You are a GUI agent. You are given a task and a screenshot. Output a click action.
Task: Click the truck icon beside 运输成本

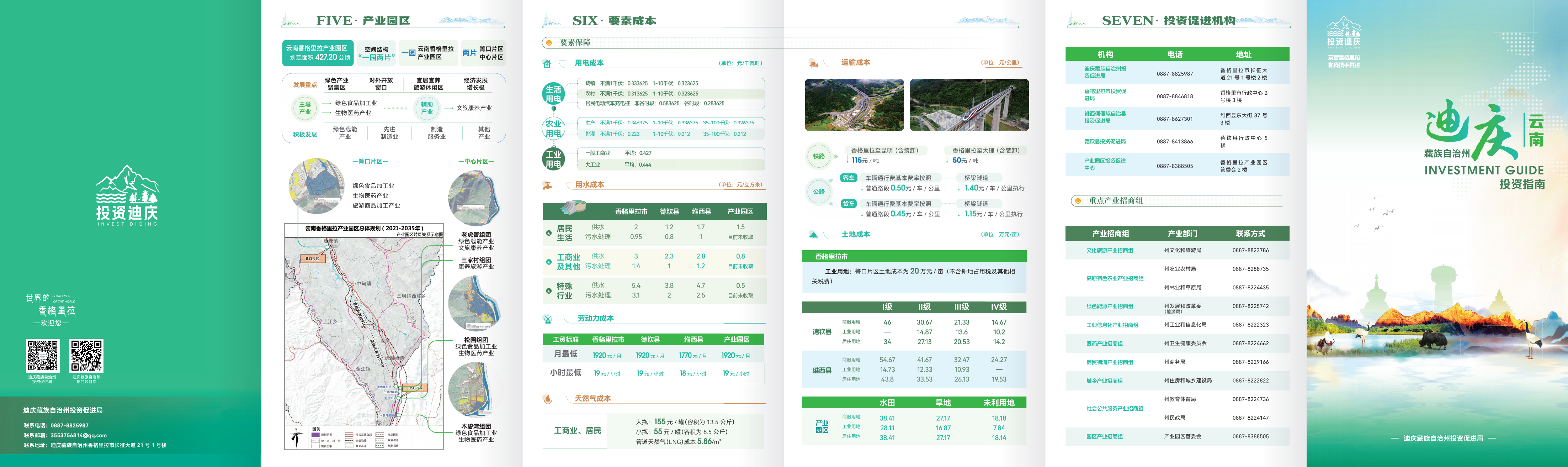pos(813,63)
